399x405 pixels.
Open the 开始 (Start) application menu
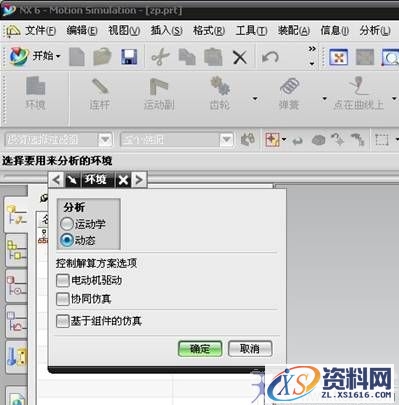click(x=35, y=56)
